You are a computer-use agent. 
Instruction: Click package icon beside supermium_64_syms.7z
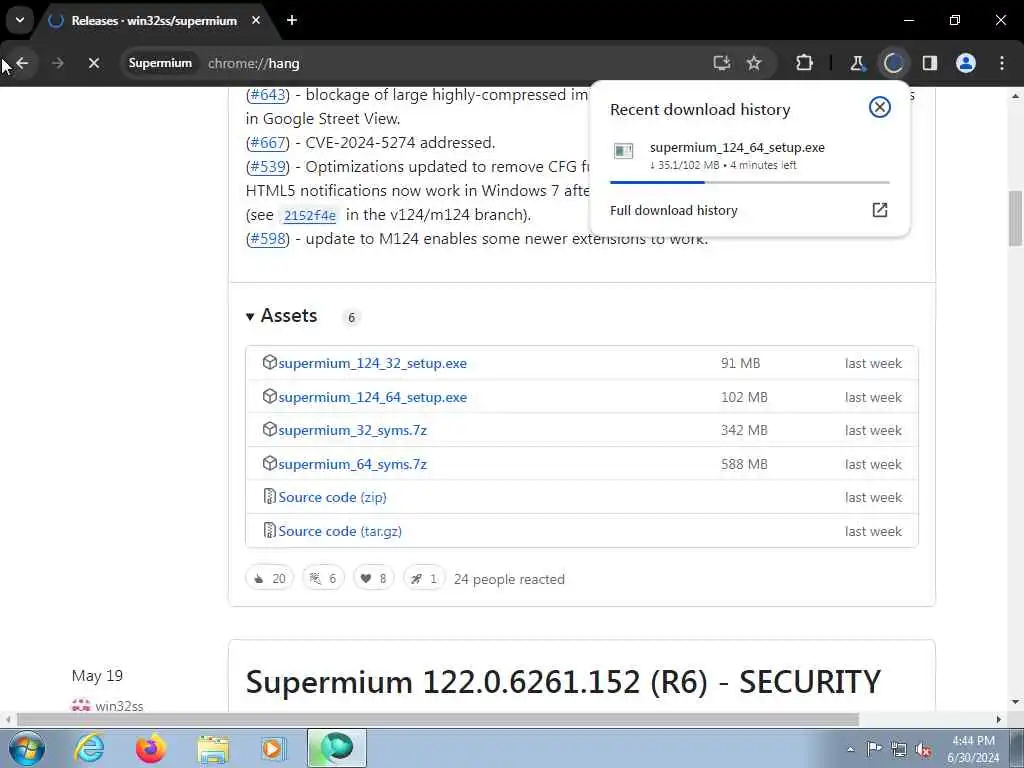269,464
